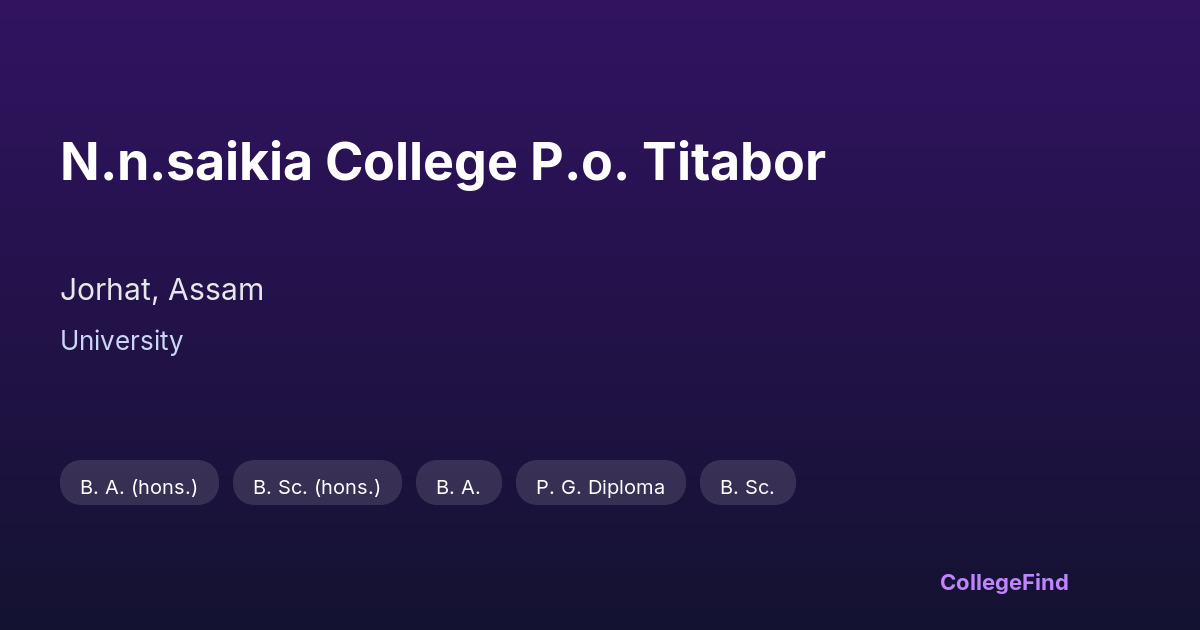
Task: Open the N.n.saikia College P.o. Titabor title
Action: [442, 162]
